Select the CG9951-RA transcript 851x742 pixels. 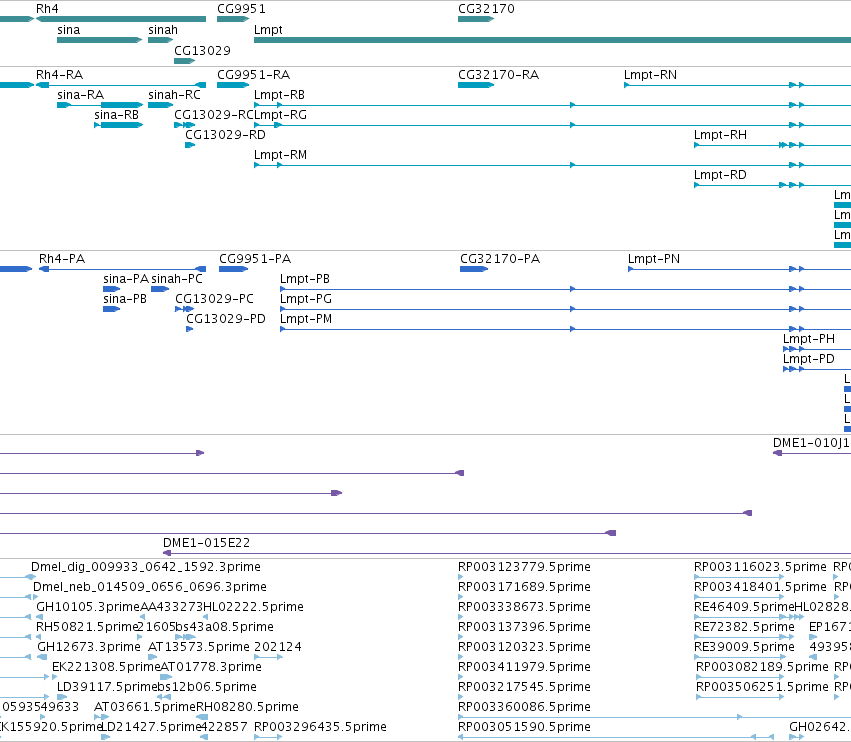pos(233,85)
